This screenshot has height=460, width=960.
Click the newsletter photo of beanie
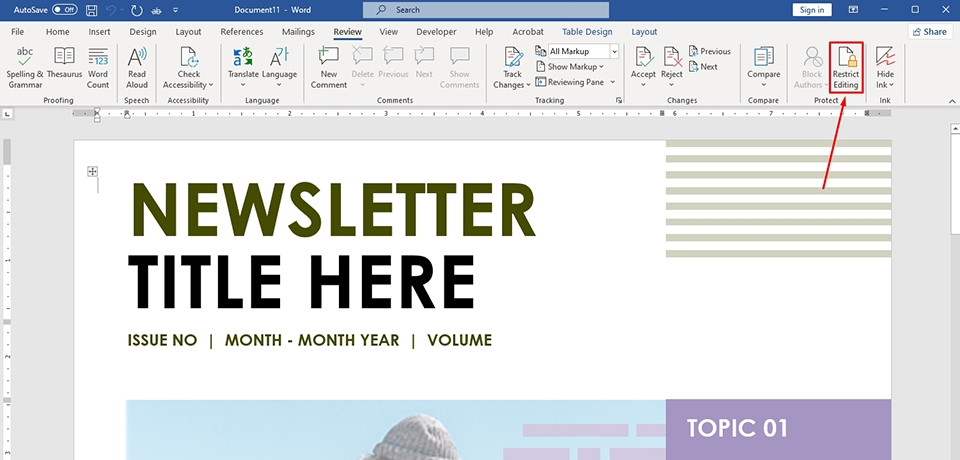click(396, 430)
